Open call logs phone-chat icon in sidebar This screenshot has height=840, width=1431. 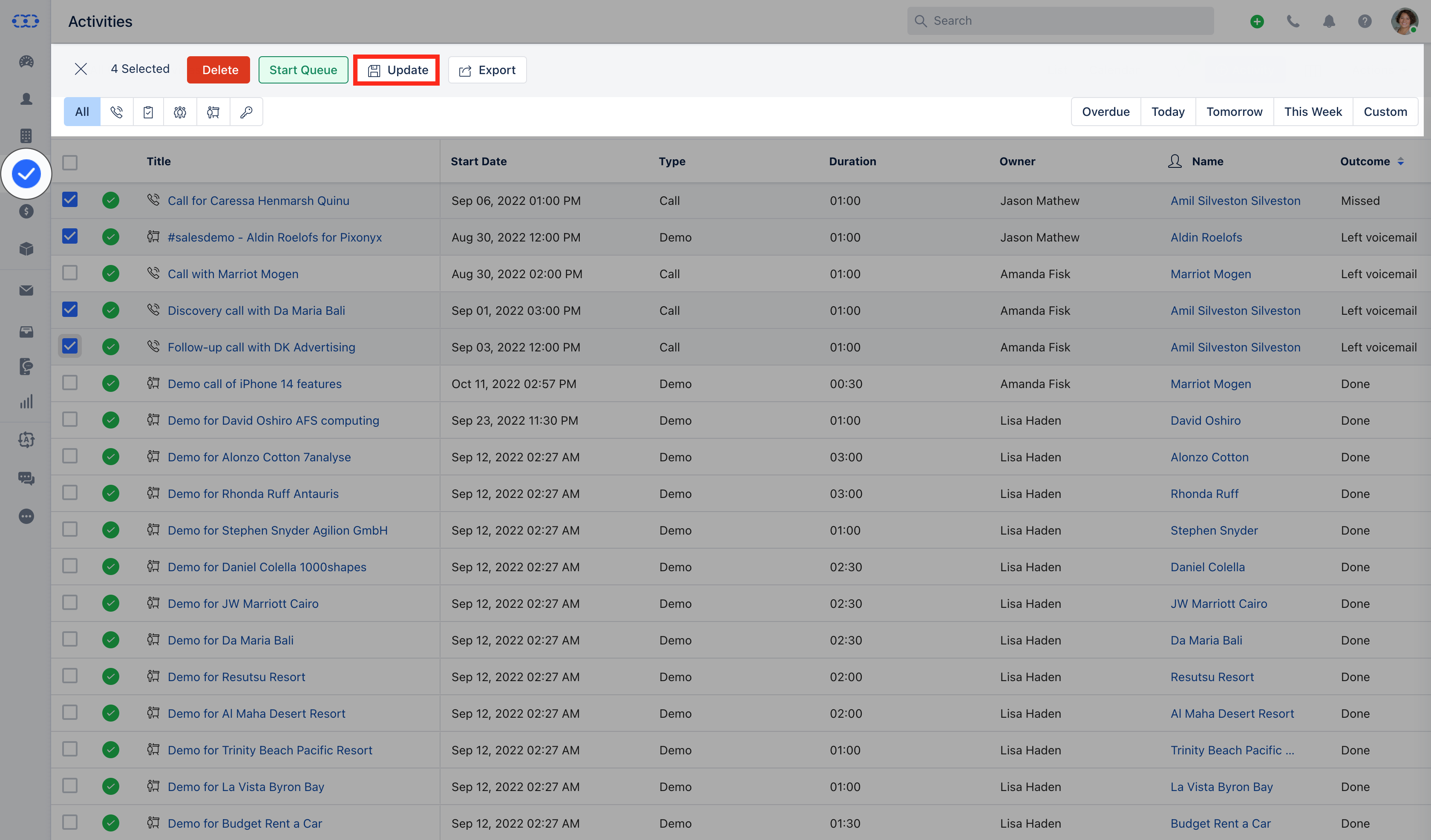(x=26, y=366)
